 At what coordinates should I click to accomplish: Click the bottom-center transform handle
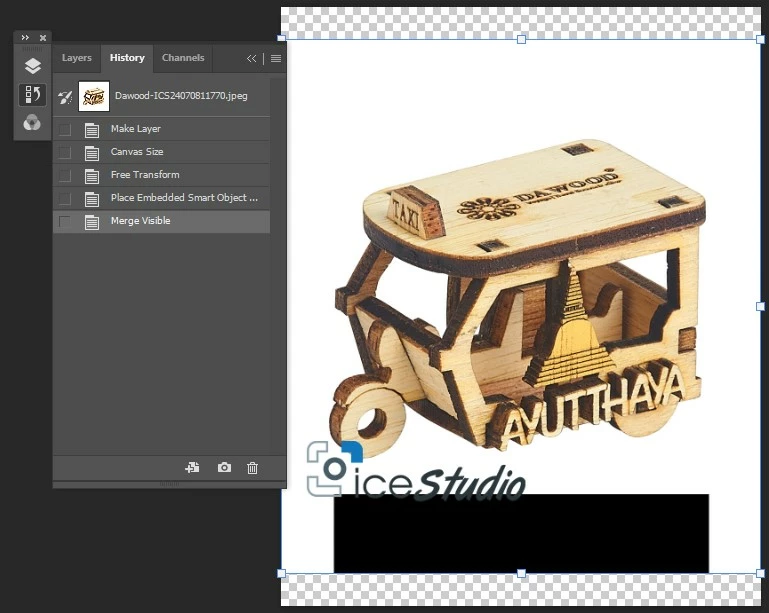(521, 573)
